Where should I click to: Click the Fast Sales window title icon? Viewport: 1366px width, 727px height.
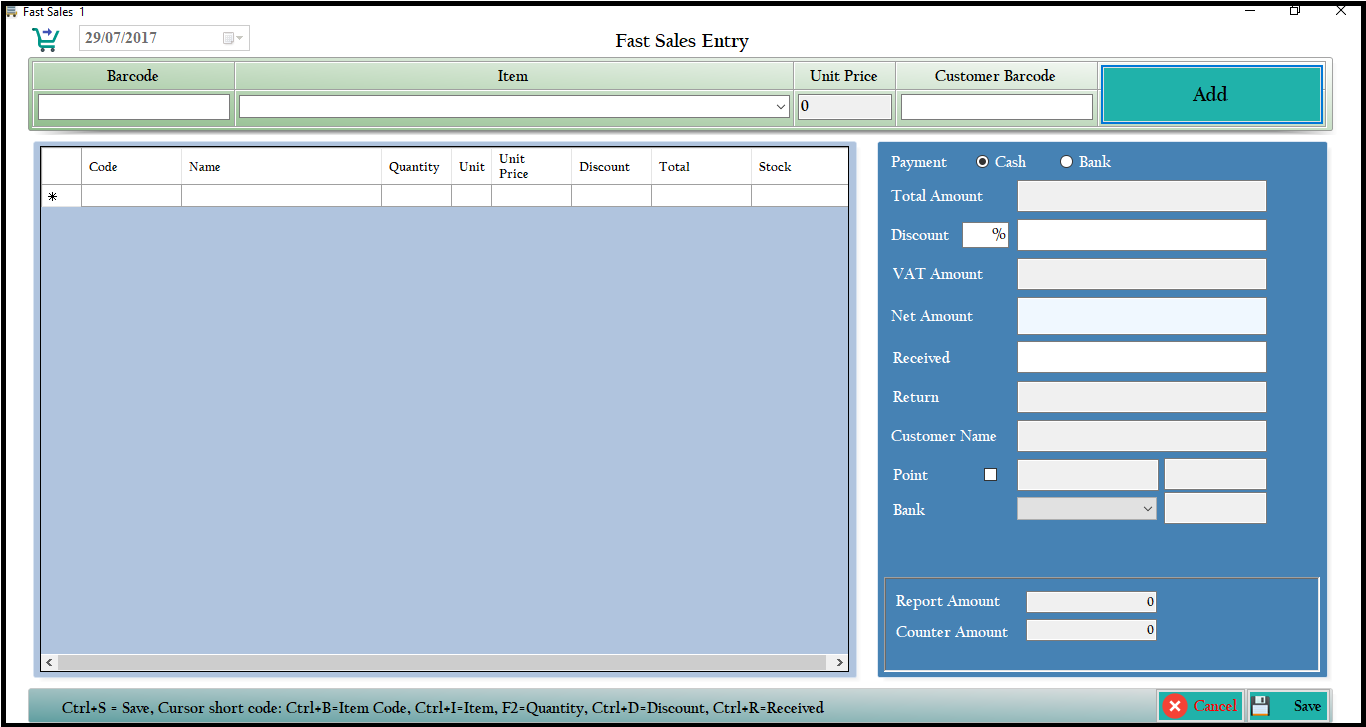point(11,11)
